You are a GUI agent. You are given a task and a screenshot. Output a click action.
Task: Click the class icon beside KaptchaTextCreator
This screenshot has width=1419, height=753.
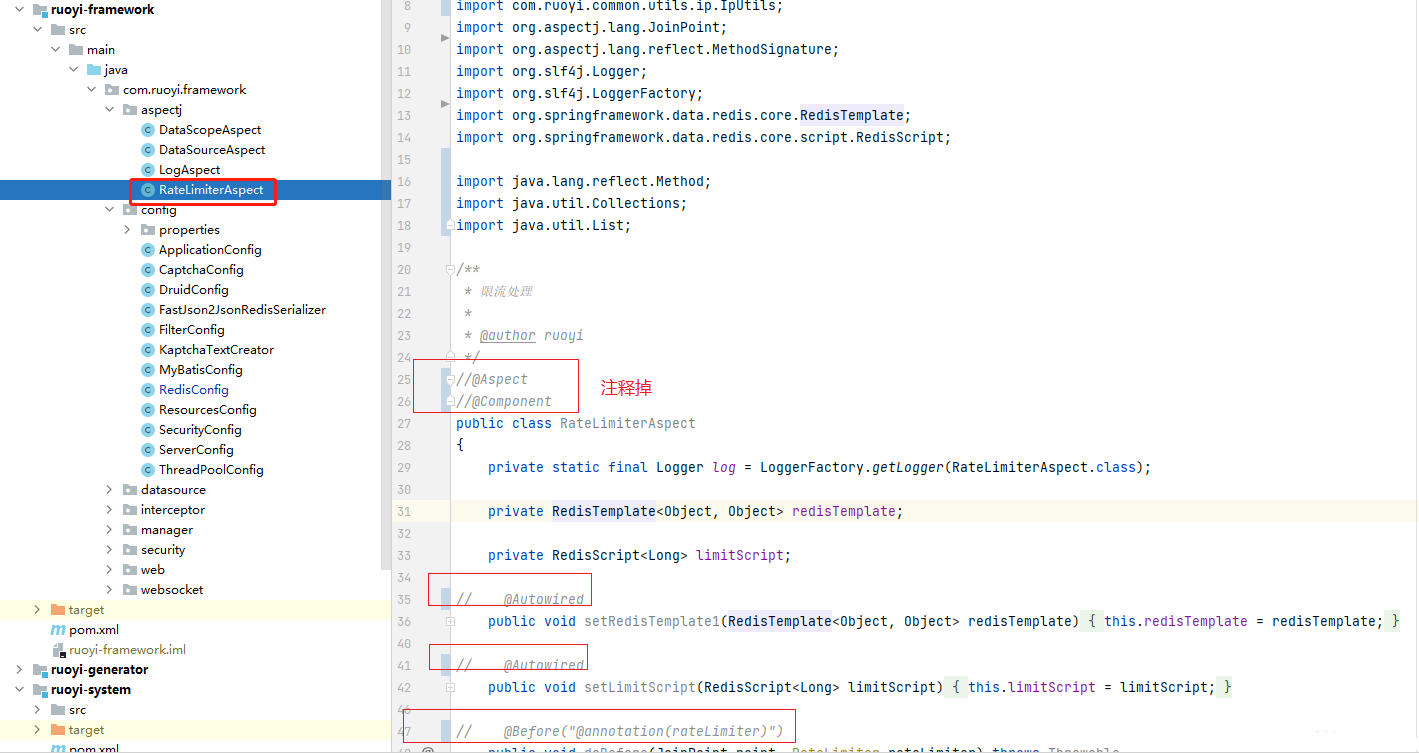pos(148,350)
